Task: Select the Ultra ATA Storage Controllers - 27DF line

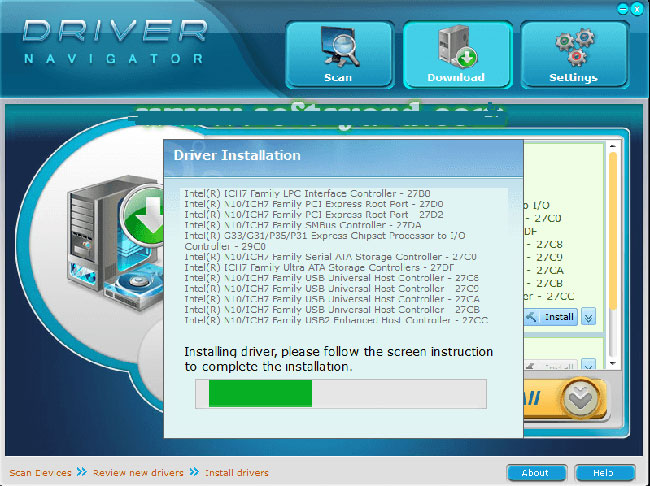Action: (319, 267)
